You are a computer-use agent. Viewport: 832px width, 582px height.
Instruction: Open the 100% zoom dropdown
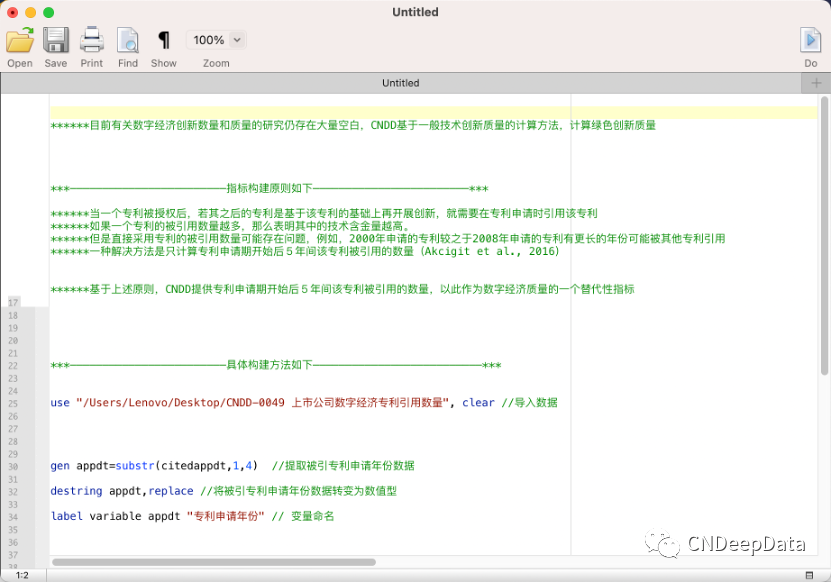pyautogui.click(x=216, y=40)
